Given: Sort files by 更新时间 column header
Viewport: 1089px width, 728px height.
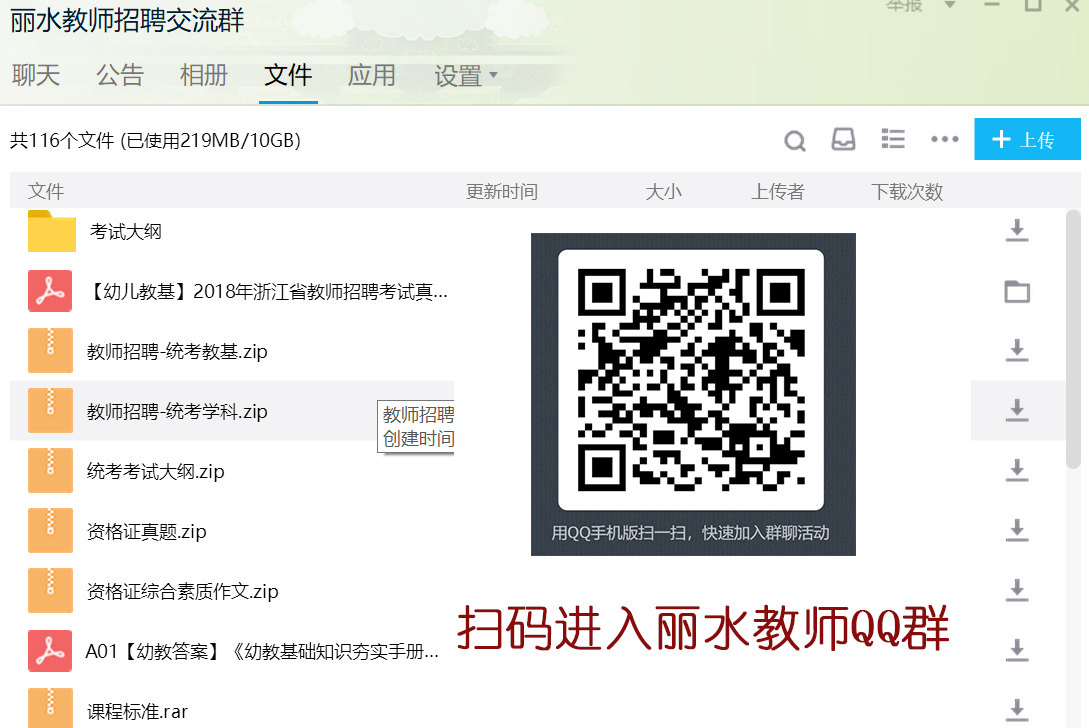Looking at the screenshot, I should pos(502,191).
